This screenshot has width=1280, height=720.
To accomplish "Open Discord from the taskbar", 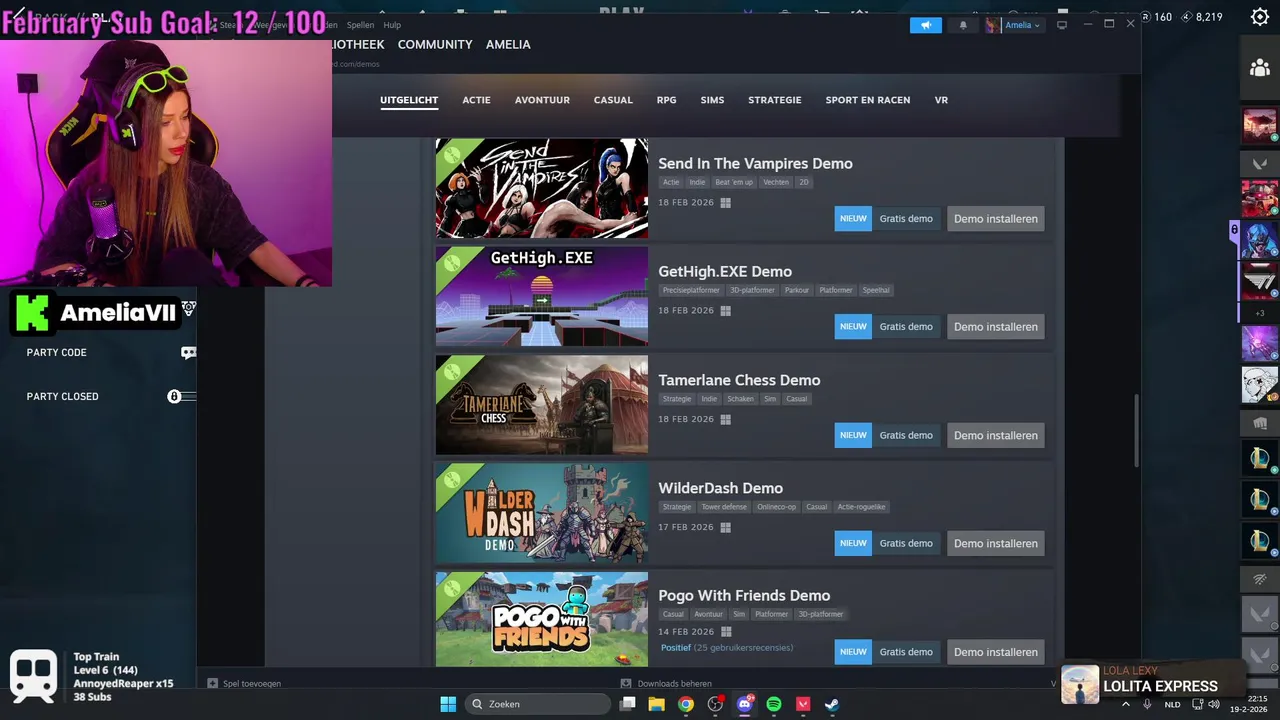I will pos(745,704).
